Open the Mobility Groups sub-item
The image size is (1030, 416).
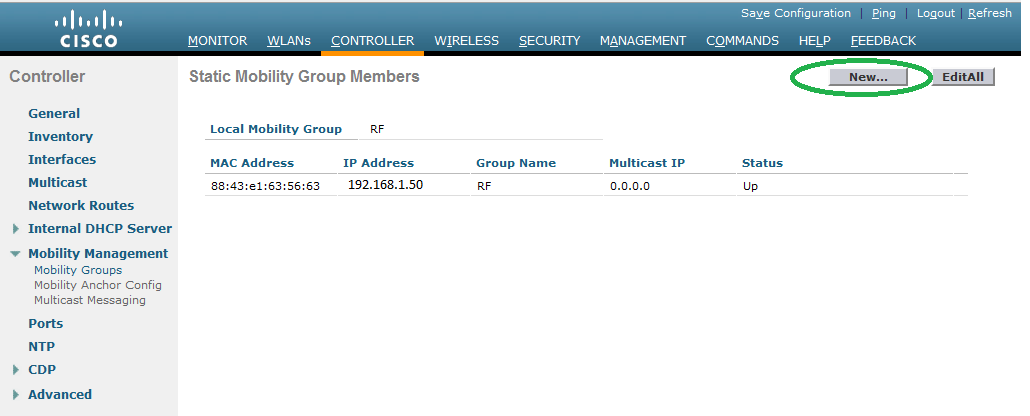pos(78,270)
